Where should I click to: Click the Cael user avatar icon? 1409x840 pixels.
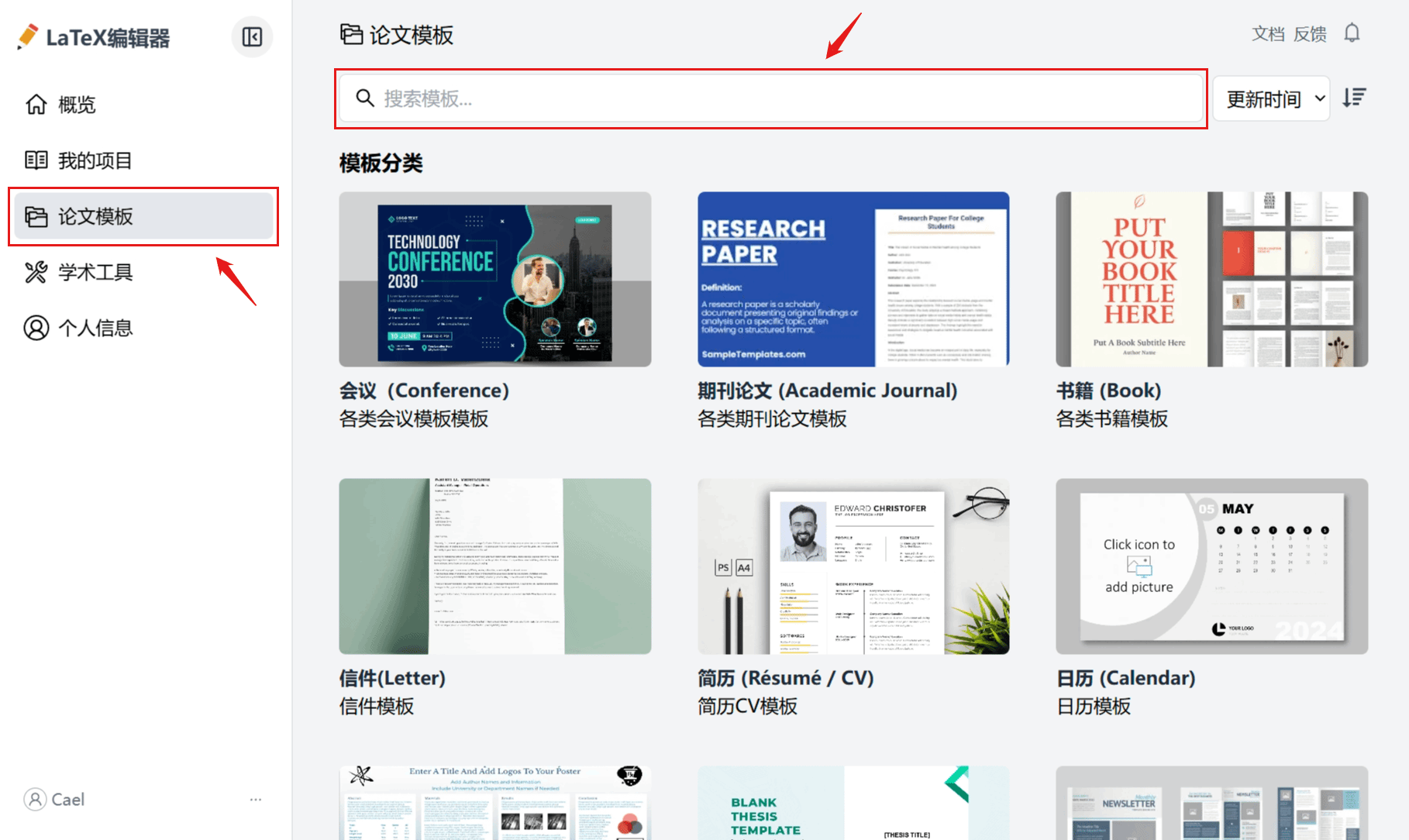click(x=35, y=799)
